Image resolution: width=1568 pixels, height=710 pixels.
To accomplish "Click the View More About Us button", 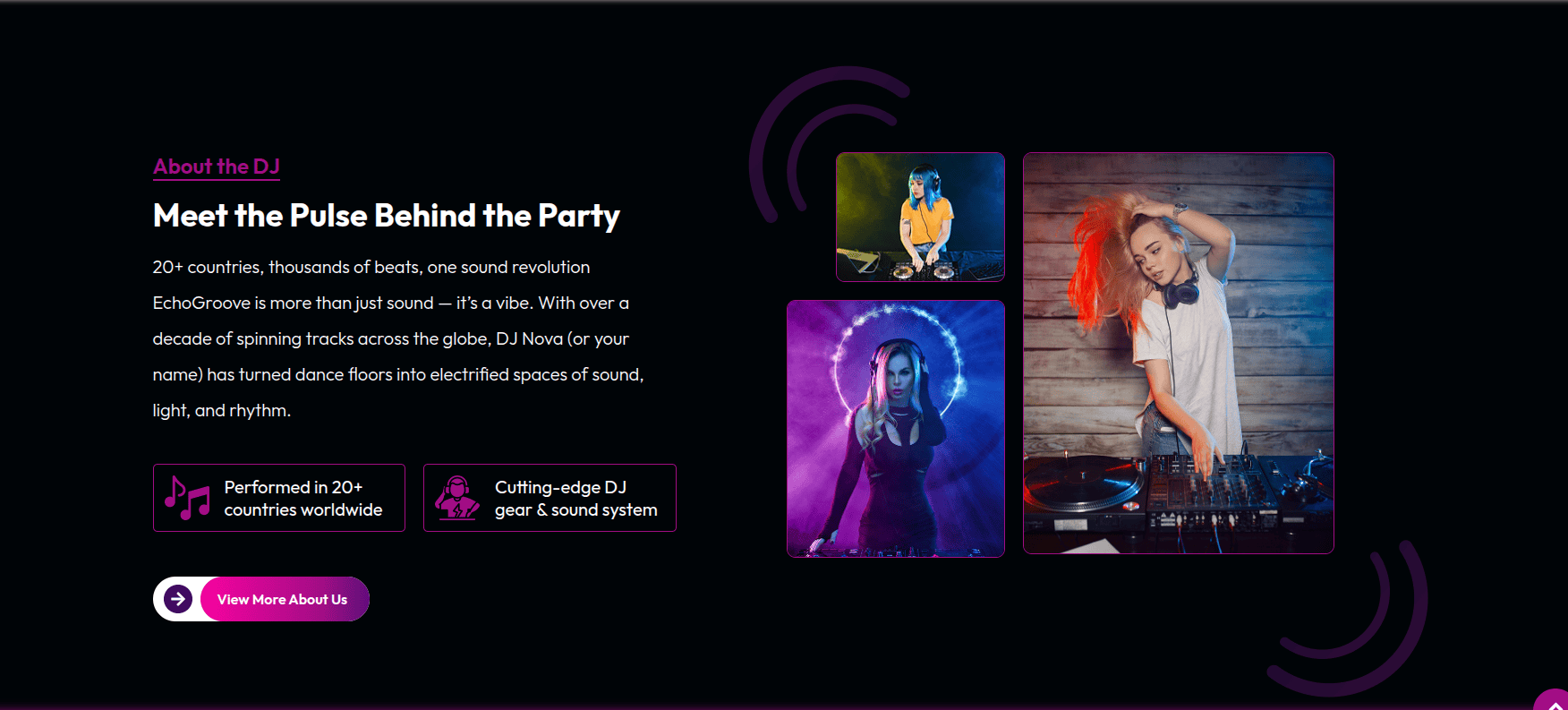I will tap(261, 599).
